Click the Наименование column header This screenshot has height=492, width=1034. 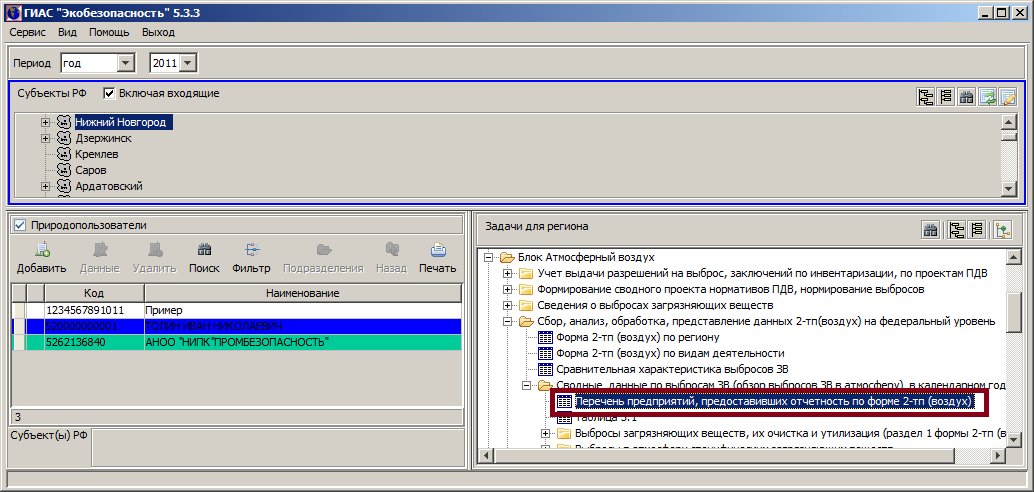(302, 293)
